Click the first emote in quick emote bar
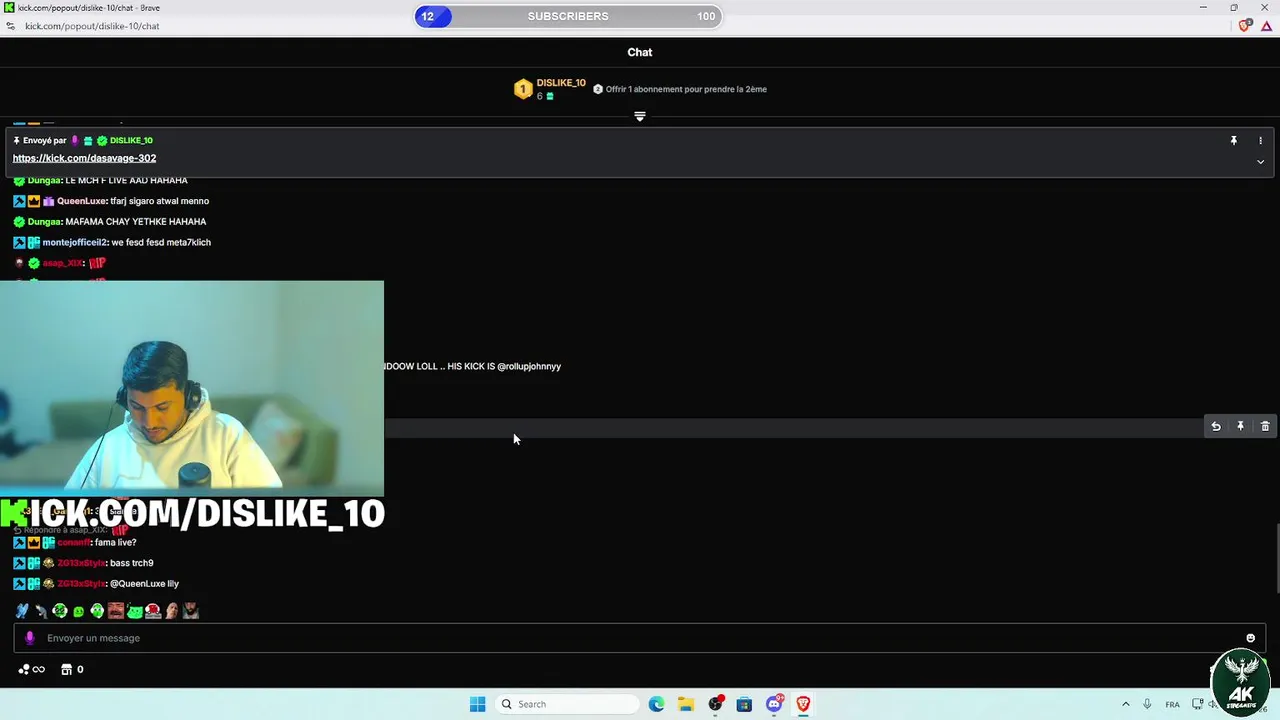1280x720 pixels. tap(22, 611)
